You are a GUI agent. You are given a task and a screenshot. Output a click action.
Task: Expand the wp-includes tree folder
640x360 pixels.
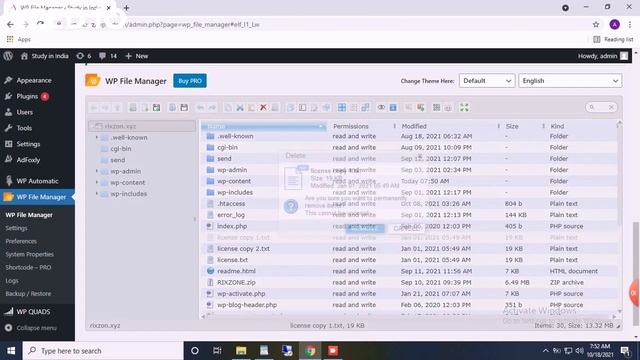coord(97,194)
